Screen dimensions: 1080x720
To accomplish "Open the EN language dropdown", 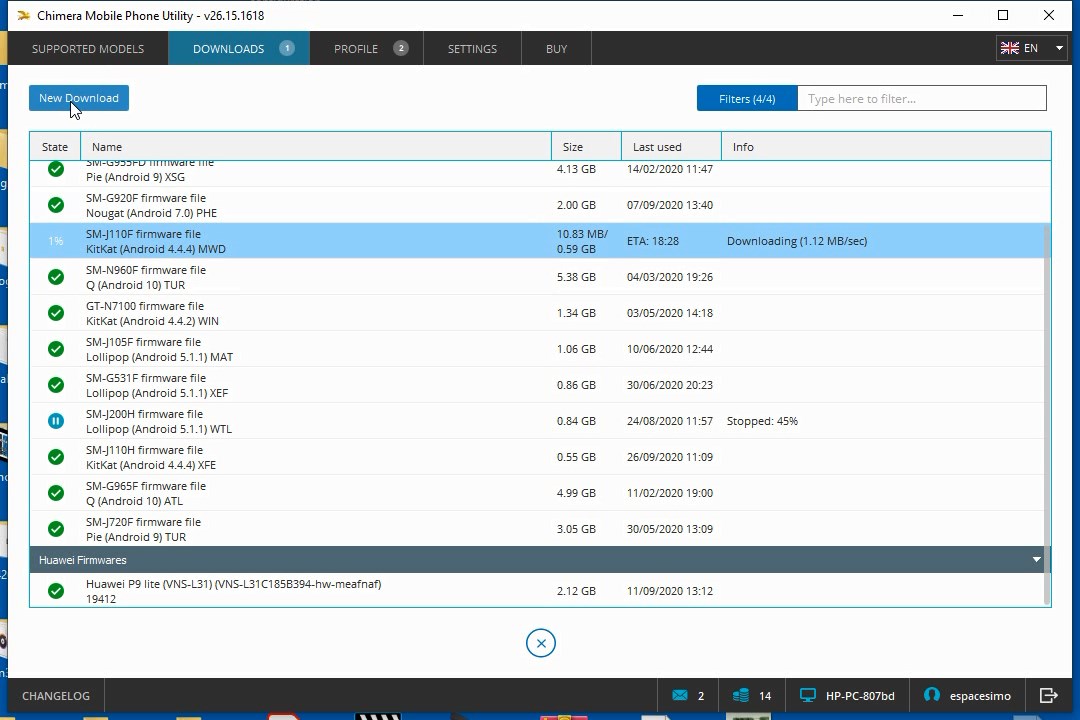I will click(1032, 48).
